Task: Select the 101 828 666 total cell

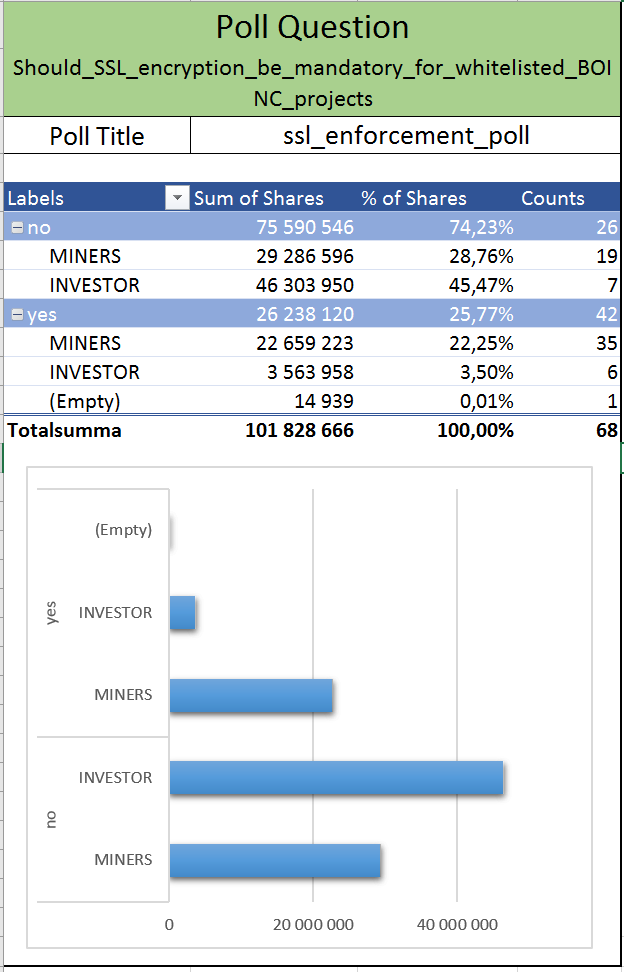Action: click(299, 430)
